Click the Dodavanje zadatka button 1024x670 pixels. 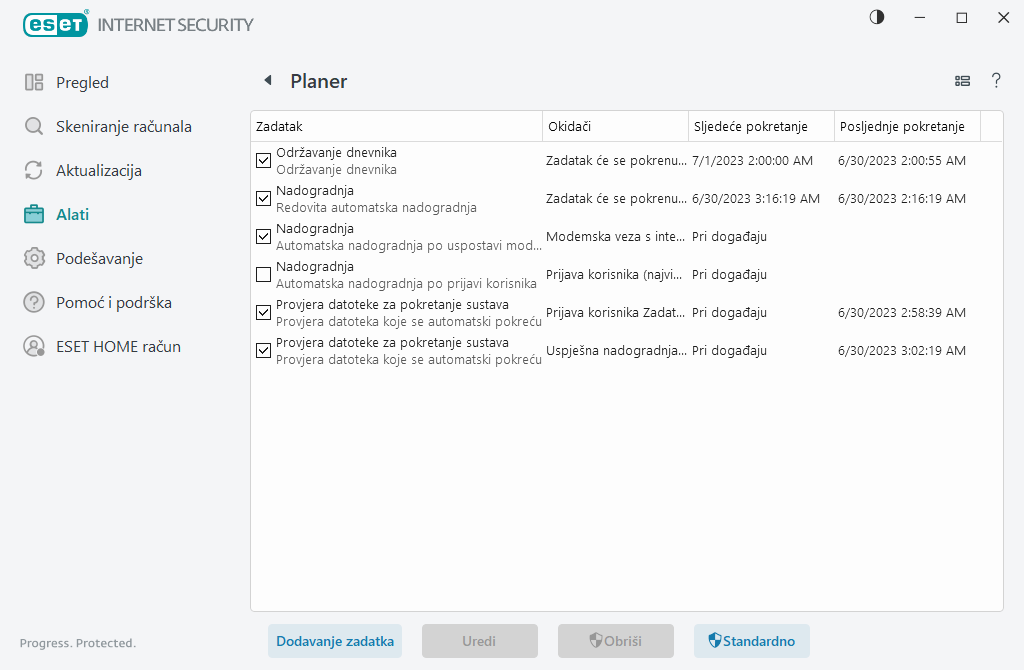[335, 641]
